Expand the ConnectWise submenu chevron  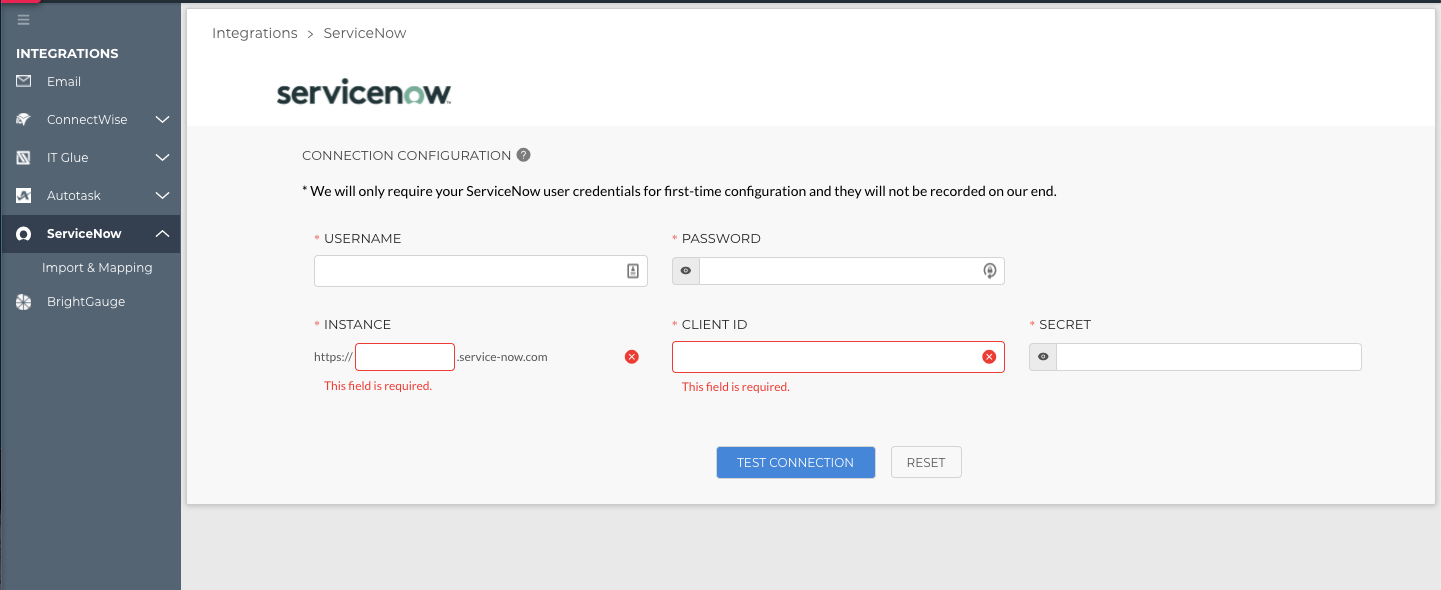point(163,120)
